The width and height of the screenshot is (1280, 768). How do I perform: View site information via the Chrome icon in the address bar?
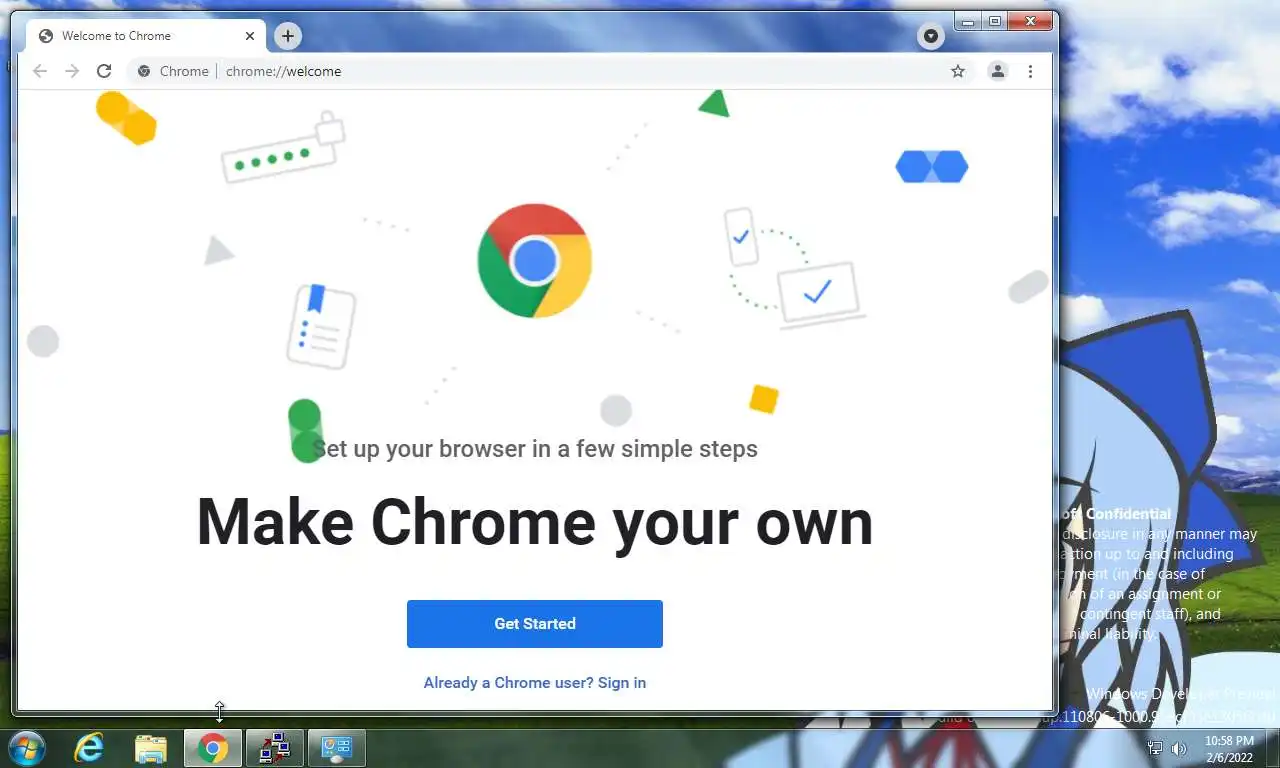[144, 71]
